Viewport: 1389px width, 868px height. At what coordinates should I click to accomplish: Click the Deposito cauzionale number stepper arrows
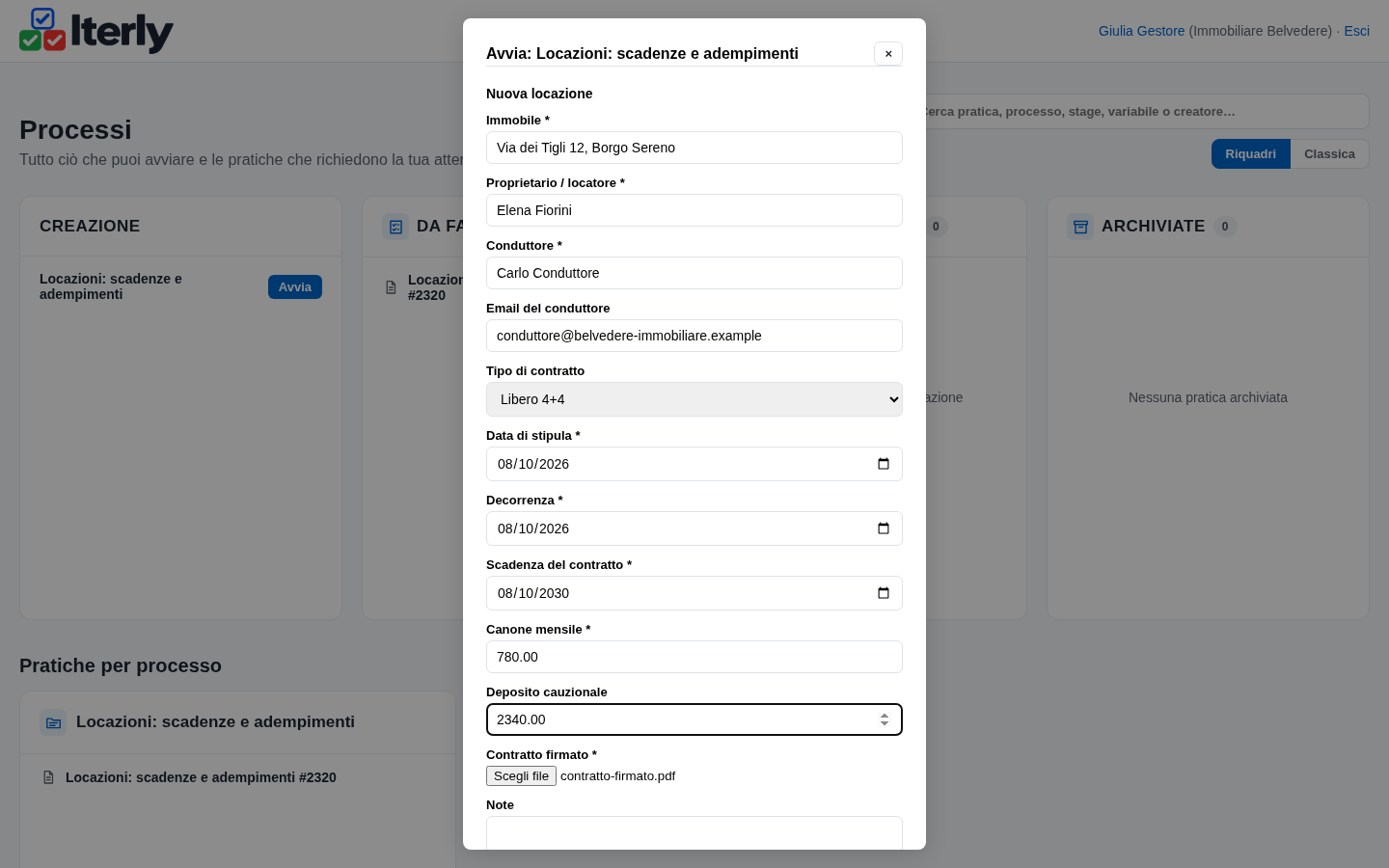(x=885, y=719)
